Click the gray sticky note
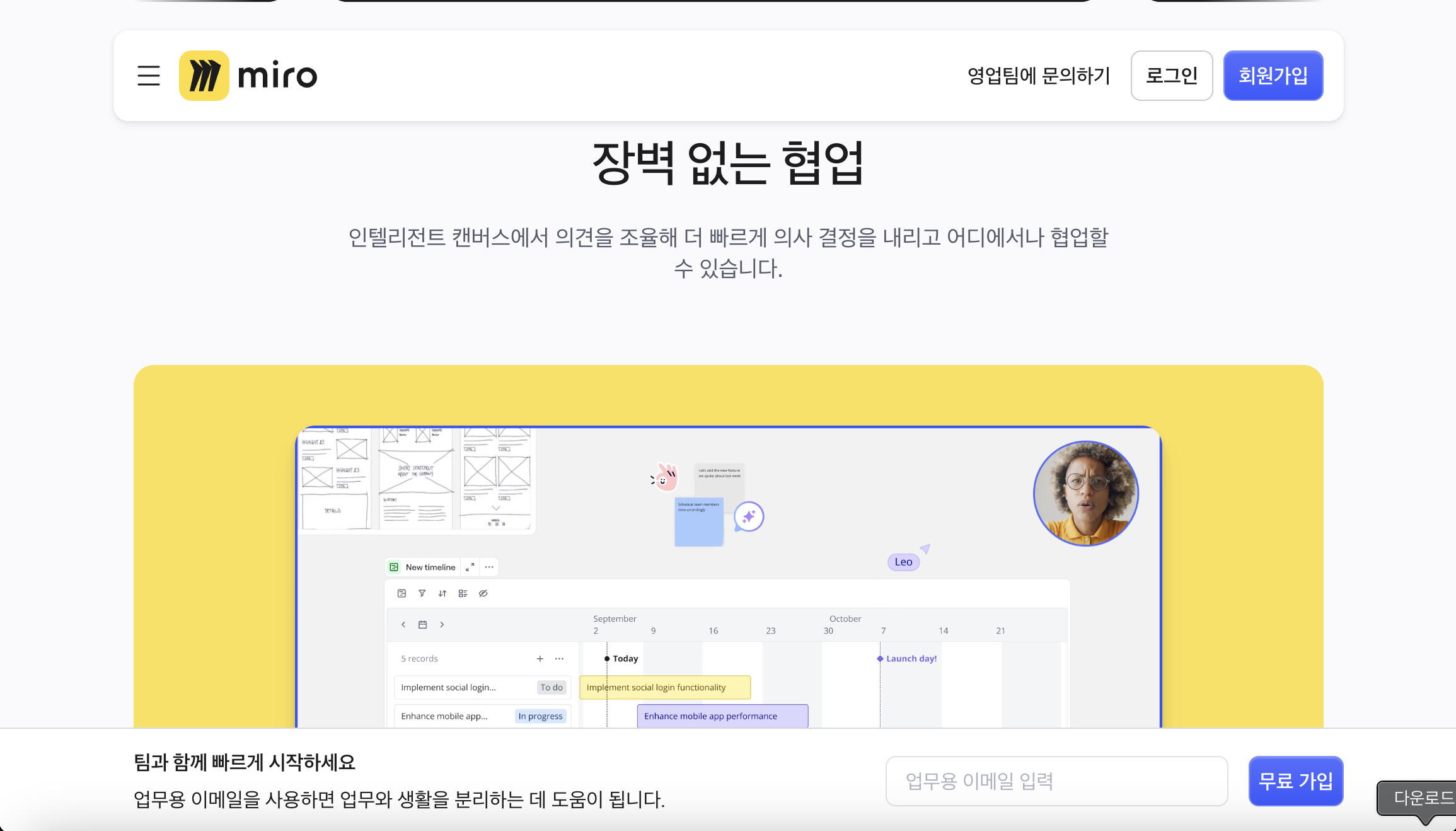Screen dimensions: 1456x831 [x=719, y=480]
